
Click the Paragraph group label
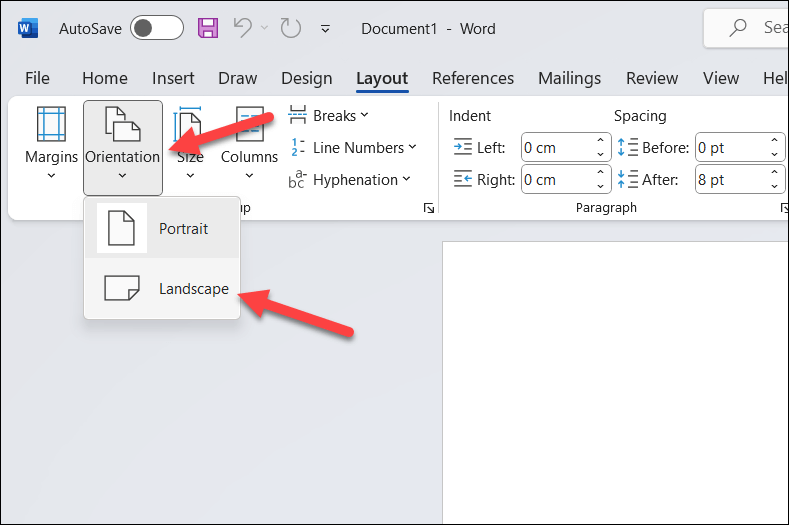point(606,207)
